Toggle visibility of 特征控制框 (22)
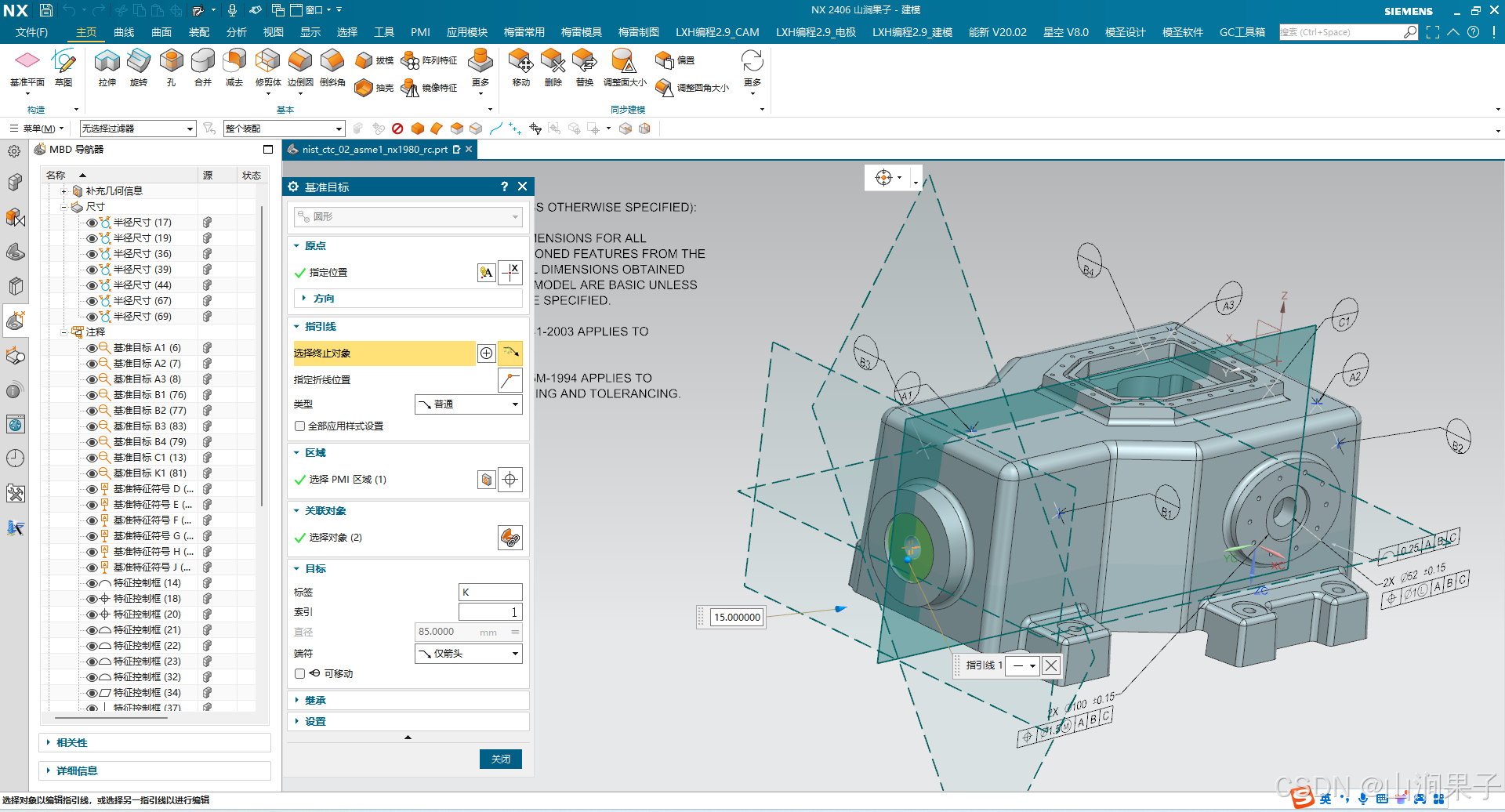Image resolution: width=1505 pixels, height=812 pixels. (92, 646)
